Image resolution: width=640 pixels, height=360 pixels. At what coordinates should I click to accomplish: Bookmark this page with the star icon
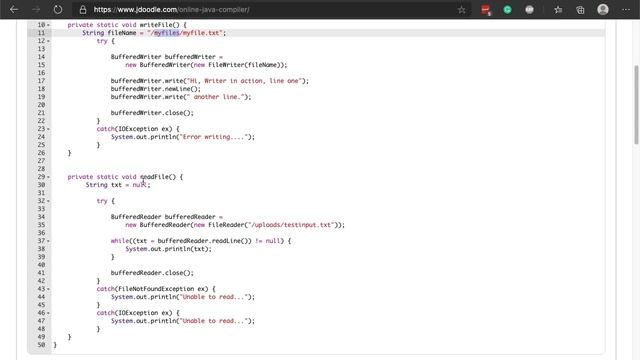coord(461,10)
